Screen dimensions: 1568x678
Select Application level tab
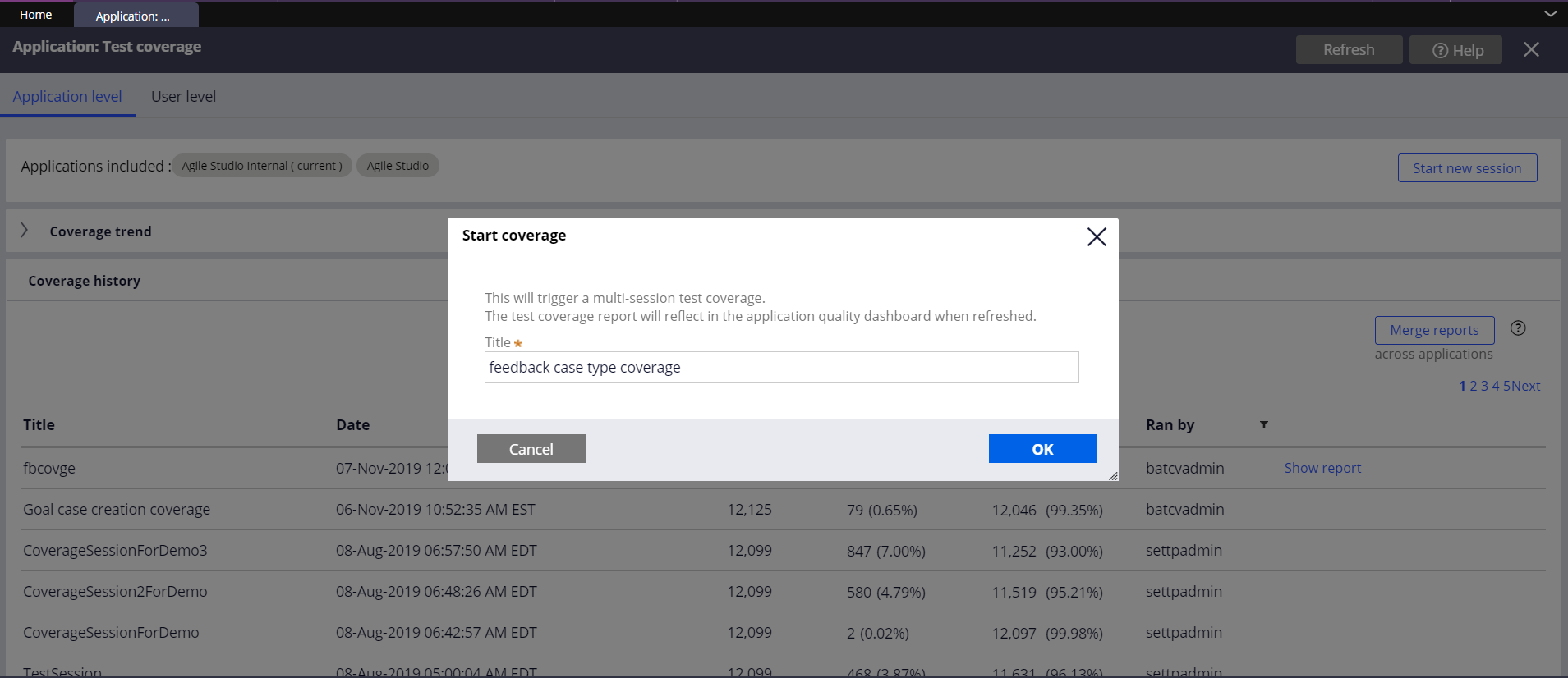pyautogui.click(x=67, y=96)
